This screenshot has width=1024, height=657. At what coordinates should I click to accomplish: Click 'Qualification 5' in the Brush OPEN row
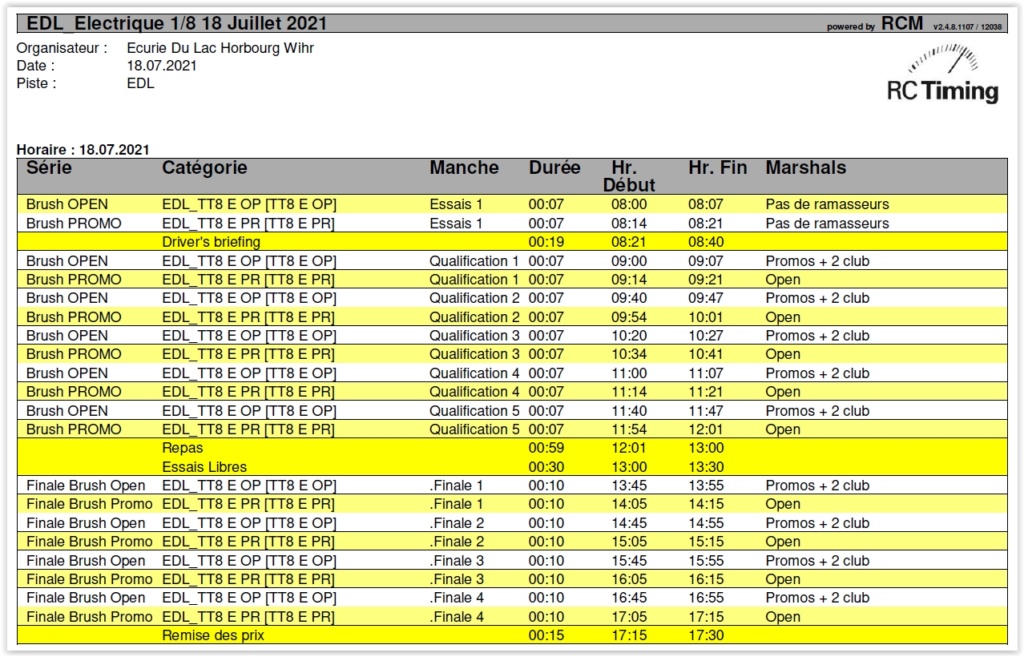tap(474, 411)
